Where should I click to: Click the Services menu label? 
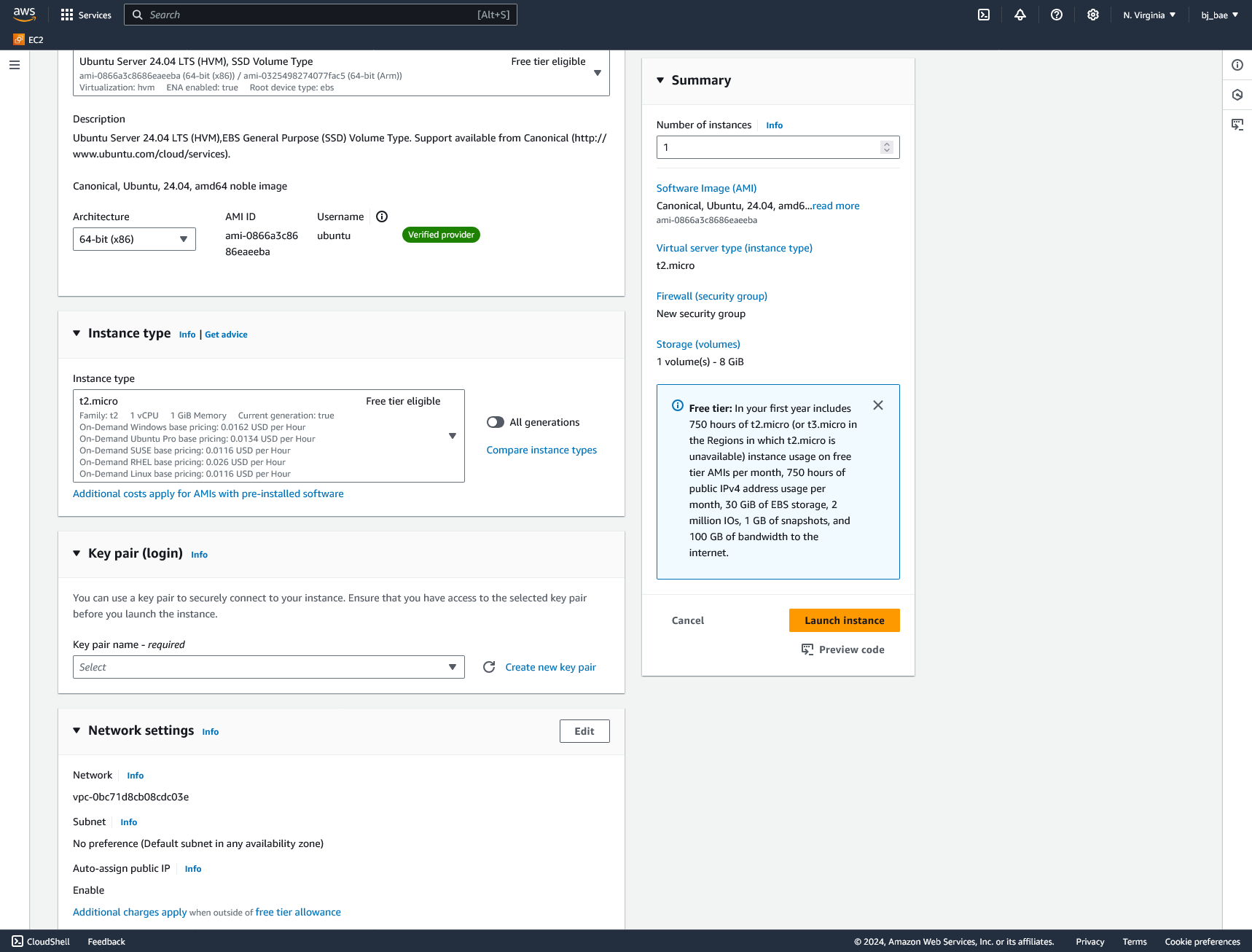pos(95,15)
